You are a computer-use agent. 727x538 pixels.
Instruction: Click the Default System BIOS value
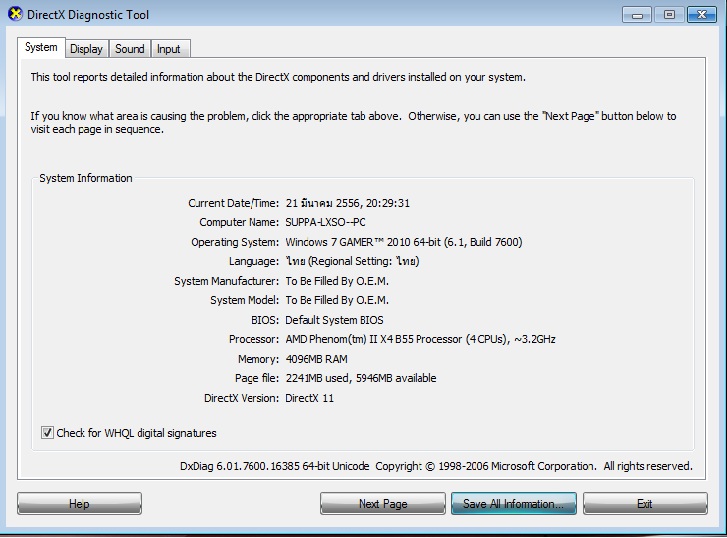click(334, 320)
